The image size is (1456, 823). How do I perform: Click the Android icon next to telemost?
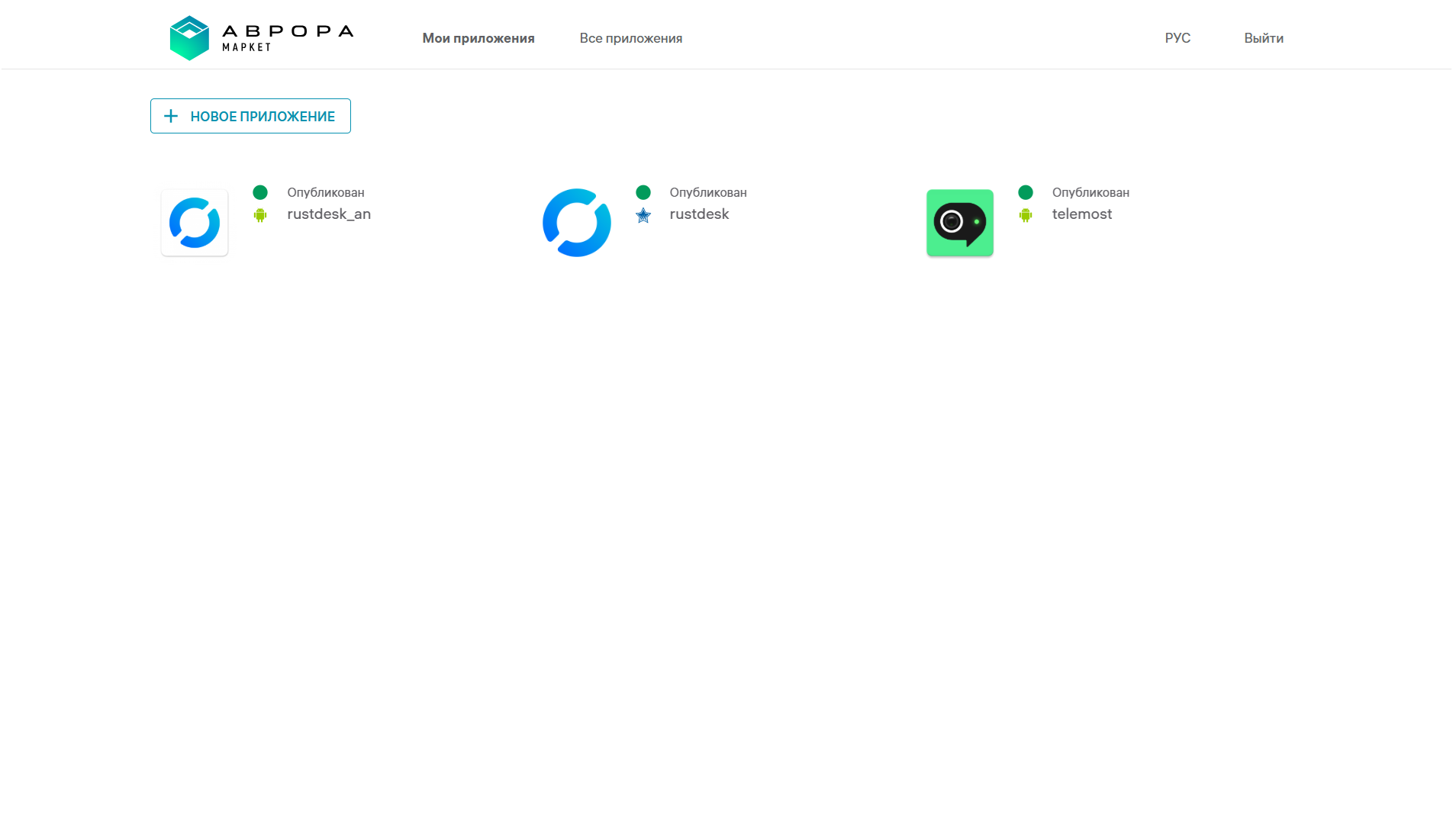[x=1026, y=215]
